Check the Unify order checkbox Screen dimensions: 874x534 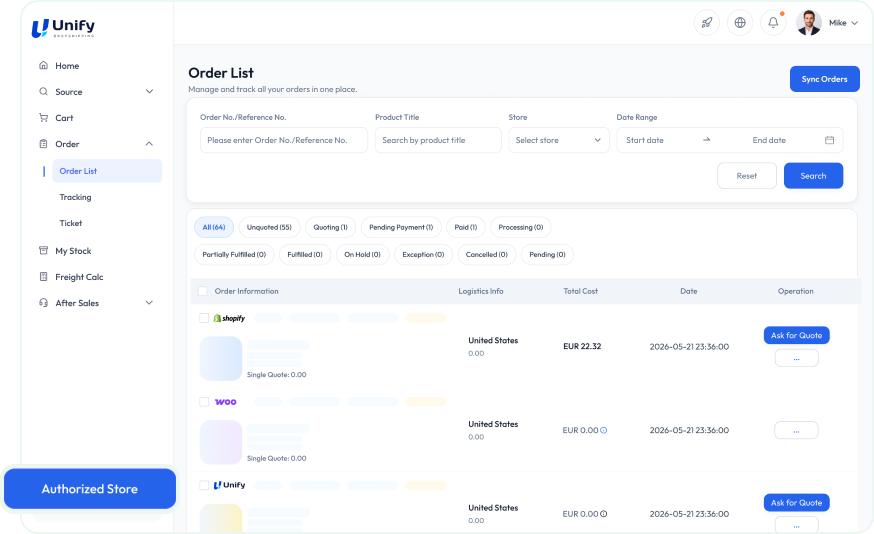coord(204,485)
